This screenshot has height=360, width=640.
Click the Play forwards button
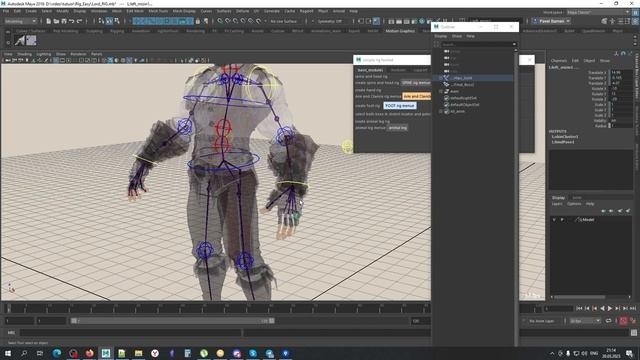610,309
